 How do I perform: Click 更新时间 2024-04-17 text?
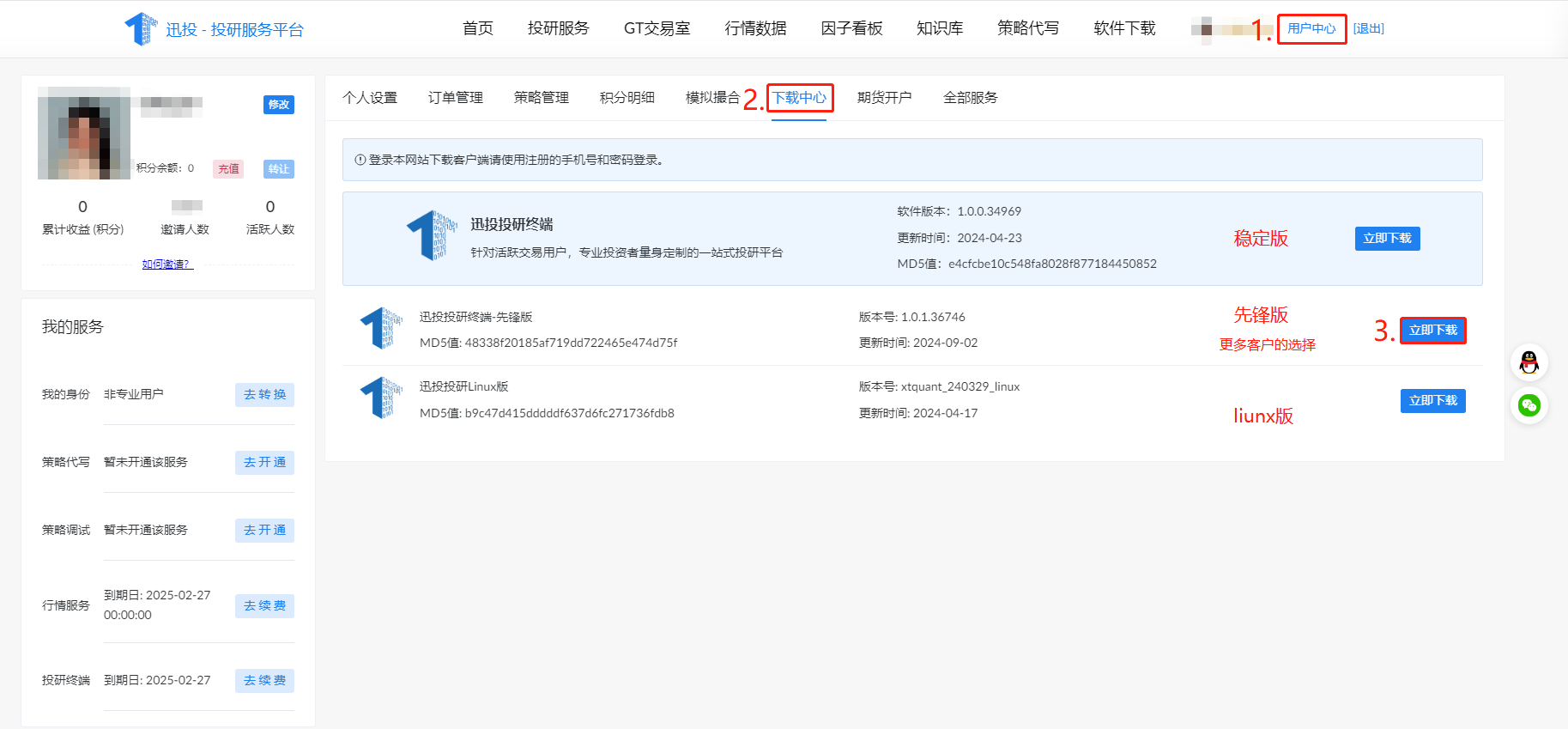(918, 414)
